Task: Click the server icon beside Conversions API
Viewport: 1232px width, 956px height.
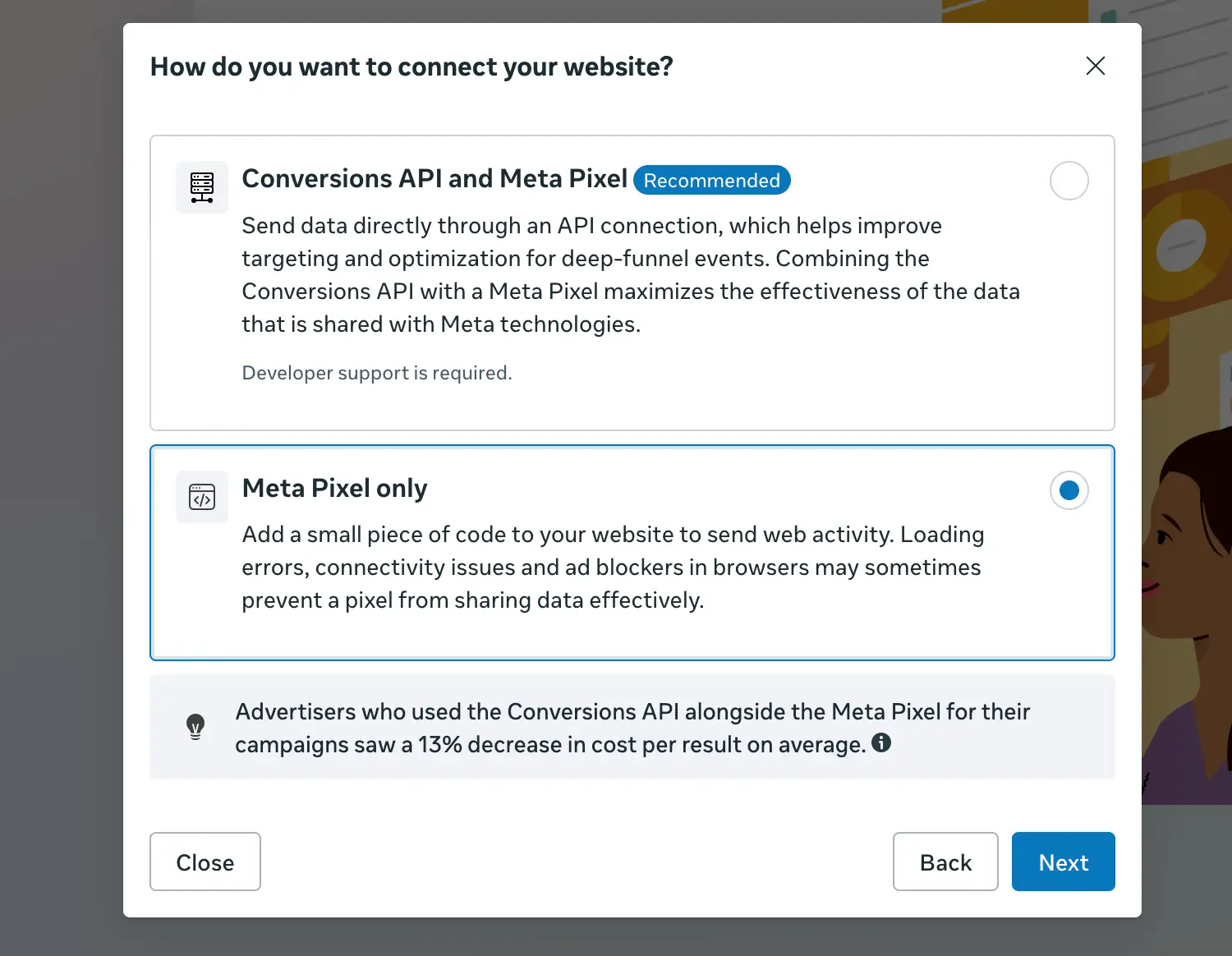Action: (x=202, y=187)
